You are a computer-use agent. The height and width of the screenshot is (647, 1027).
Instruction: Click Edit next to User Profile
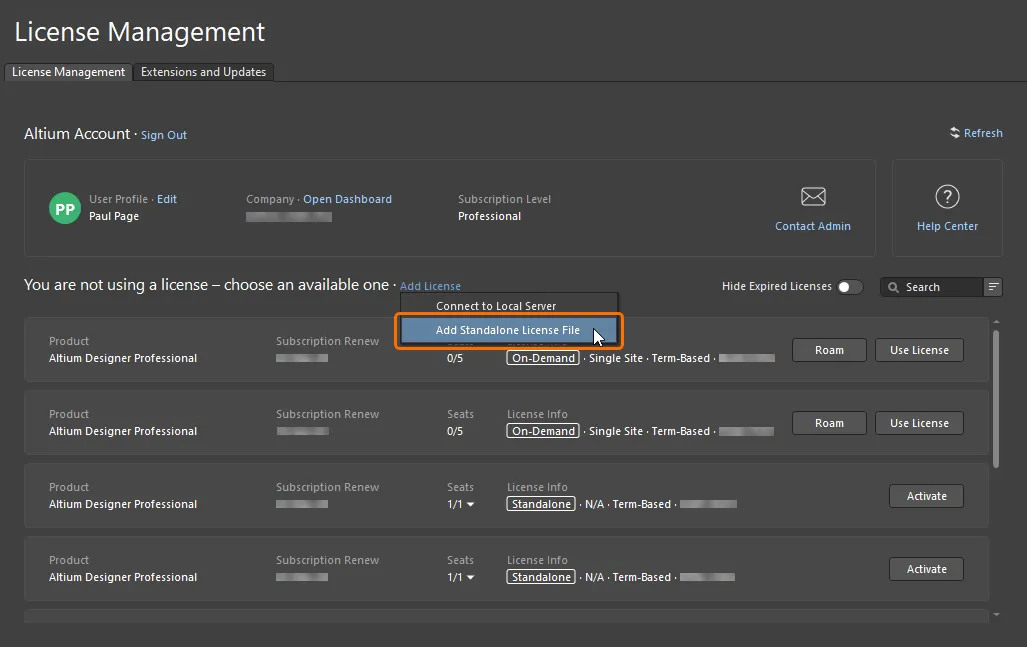pos(166,199)
